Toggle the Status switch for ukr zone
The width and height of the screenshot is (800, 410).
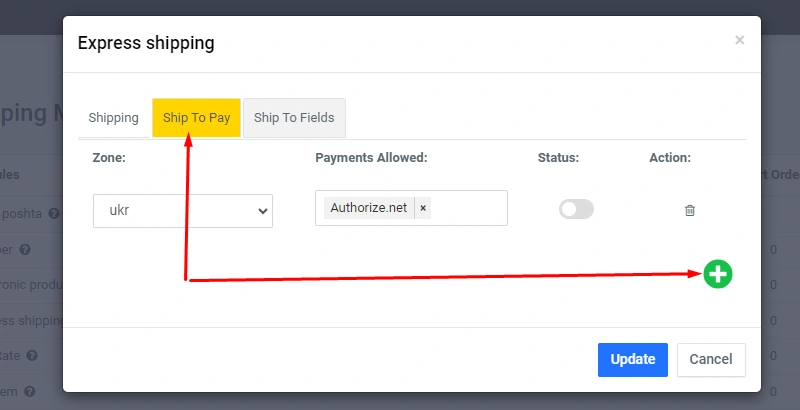tap(576, 209)
